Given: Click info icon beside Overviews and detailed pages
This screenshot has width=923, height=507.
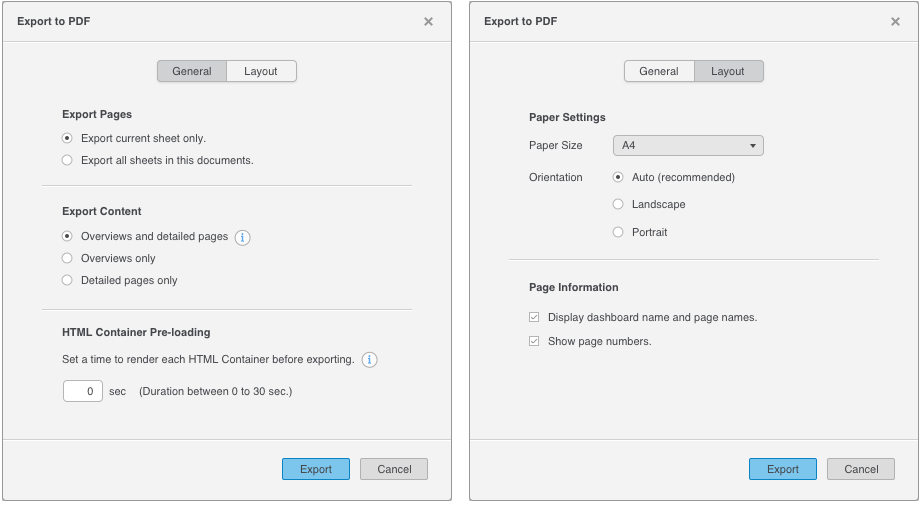Looking at the screenshot, I should click(242, 238).
